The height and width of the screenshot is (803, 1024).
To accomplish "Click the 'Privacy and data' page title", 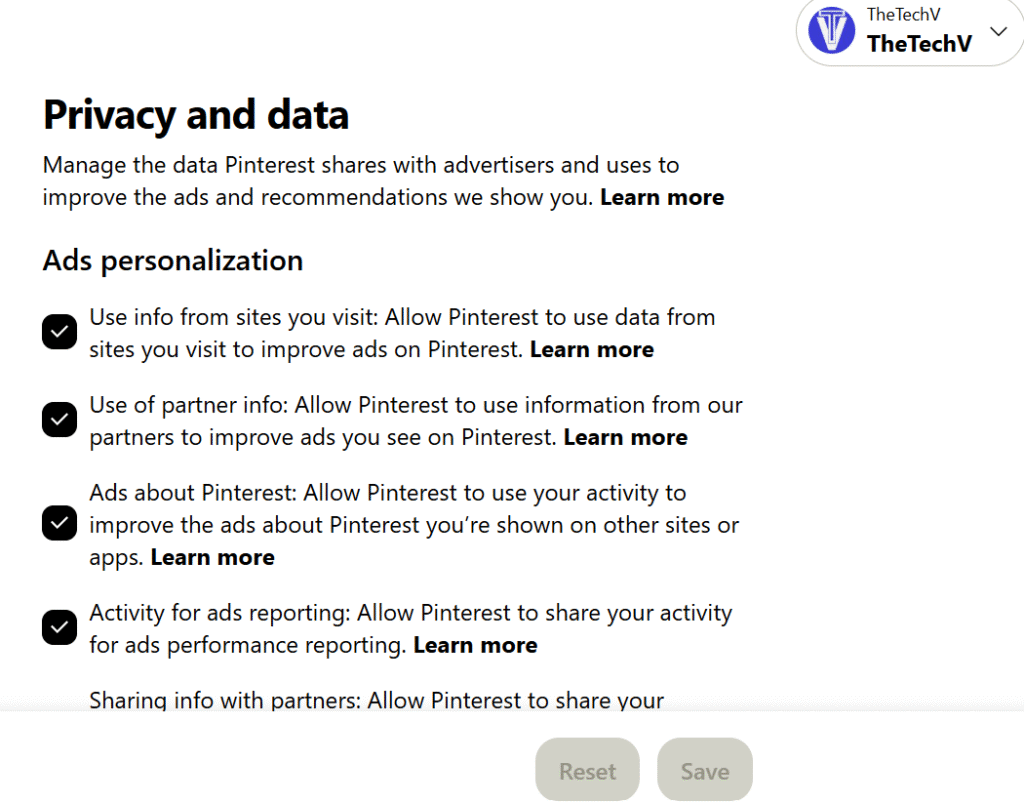I will coord(196,115).
